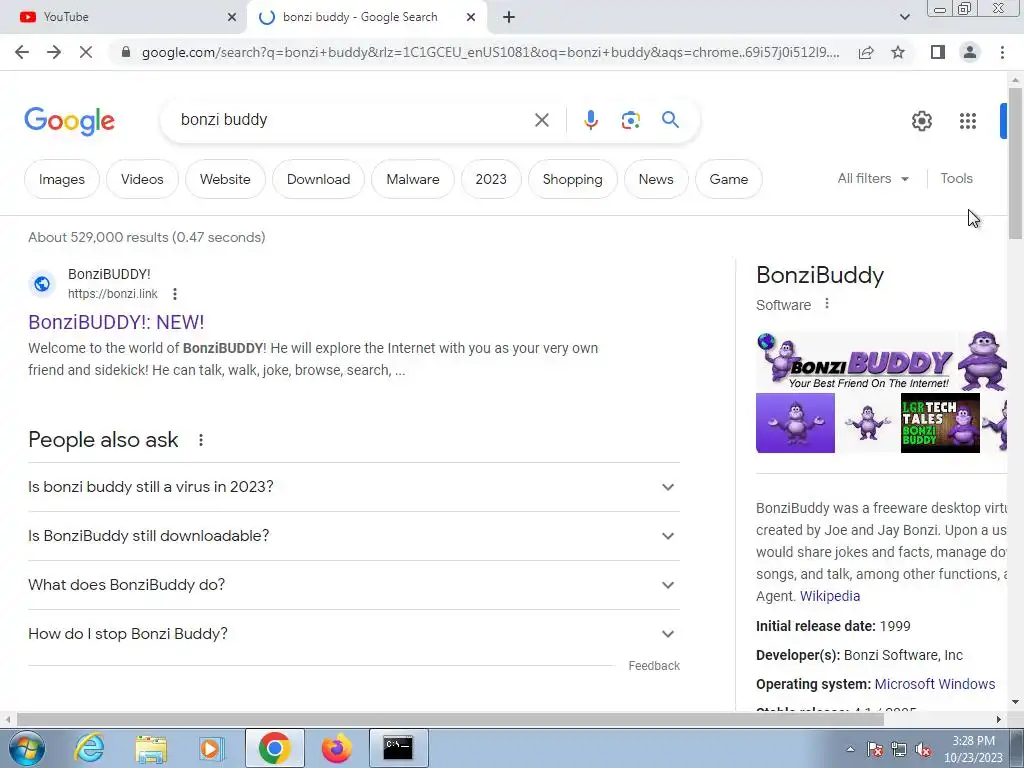
Task: Open the All filters dropdown
Action: pyautogui.click(x=872, y=178)
